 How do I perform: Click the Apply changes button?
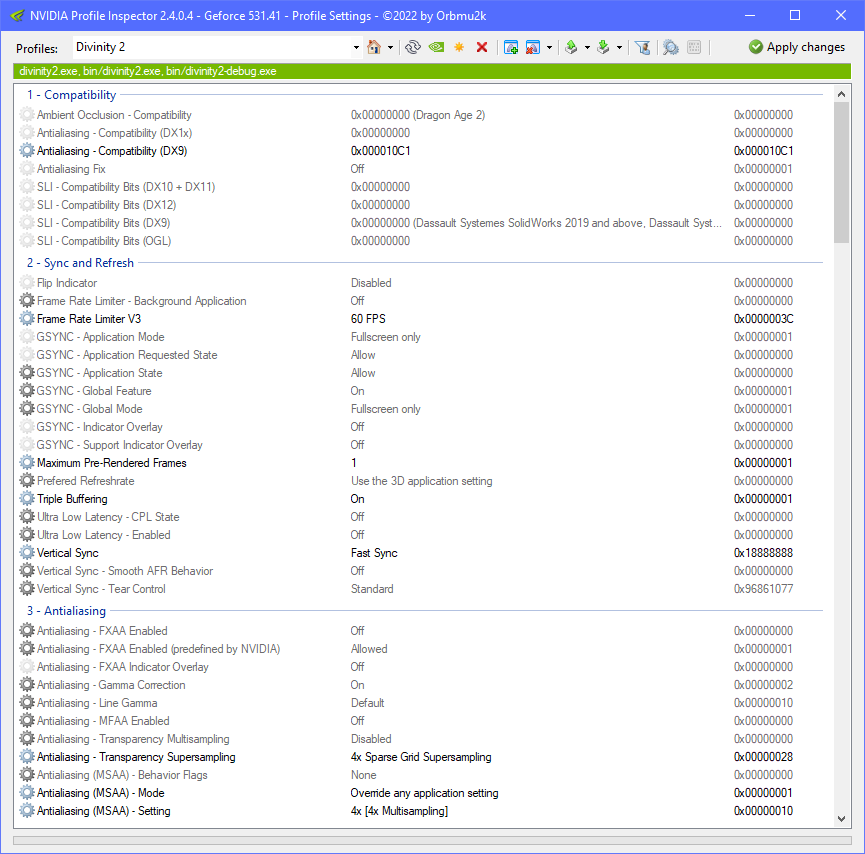pyautogui.click(x=797, y=47)
